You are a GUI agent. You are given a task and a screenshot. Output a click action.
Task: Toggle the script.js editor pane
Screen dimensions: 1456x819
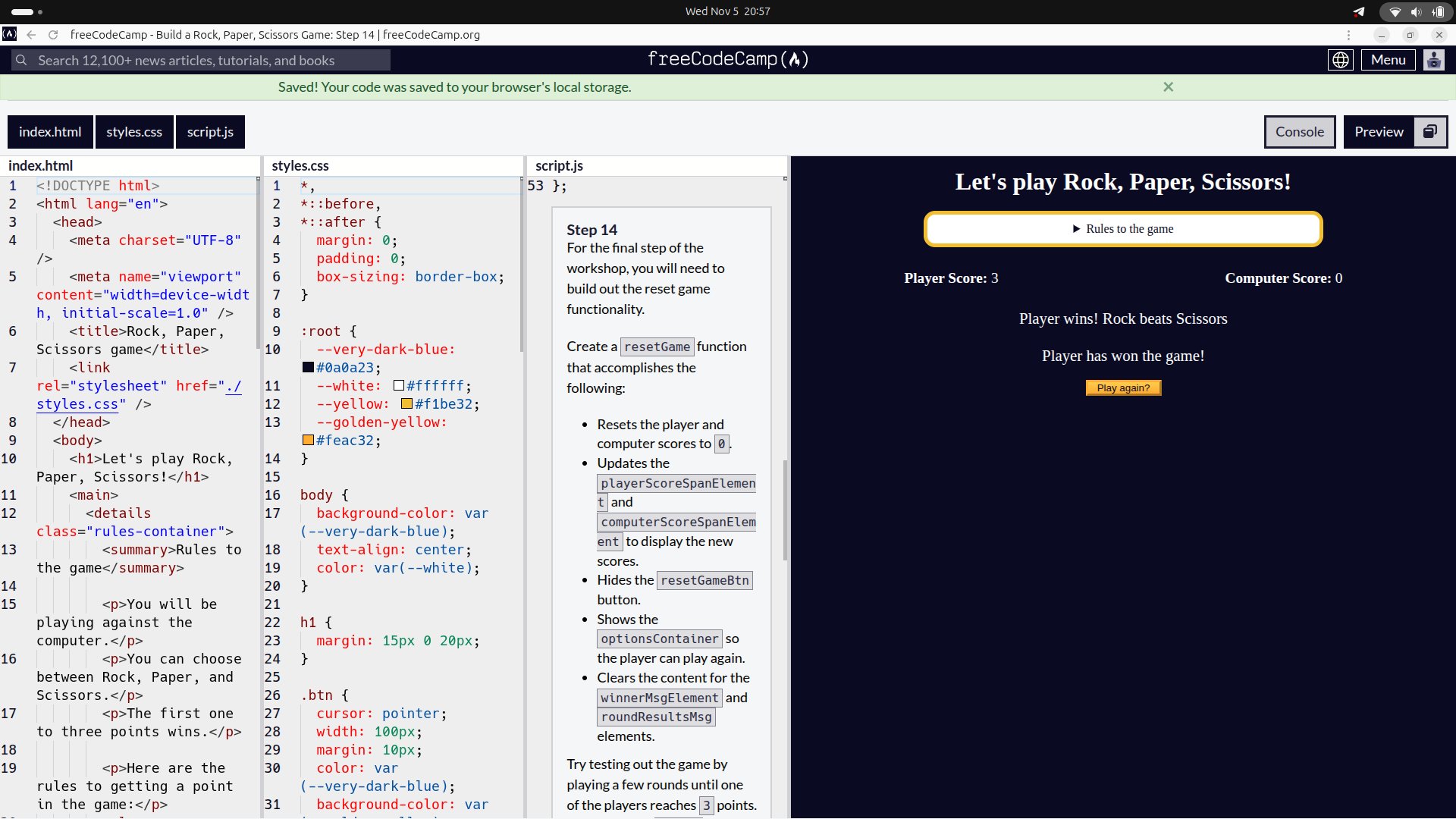click(x=210, y=132)
